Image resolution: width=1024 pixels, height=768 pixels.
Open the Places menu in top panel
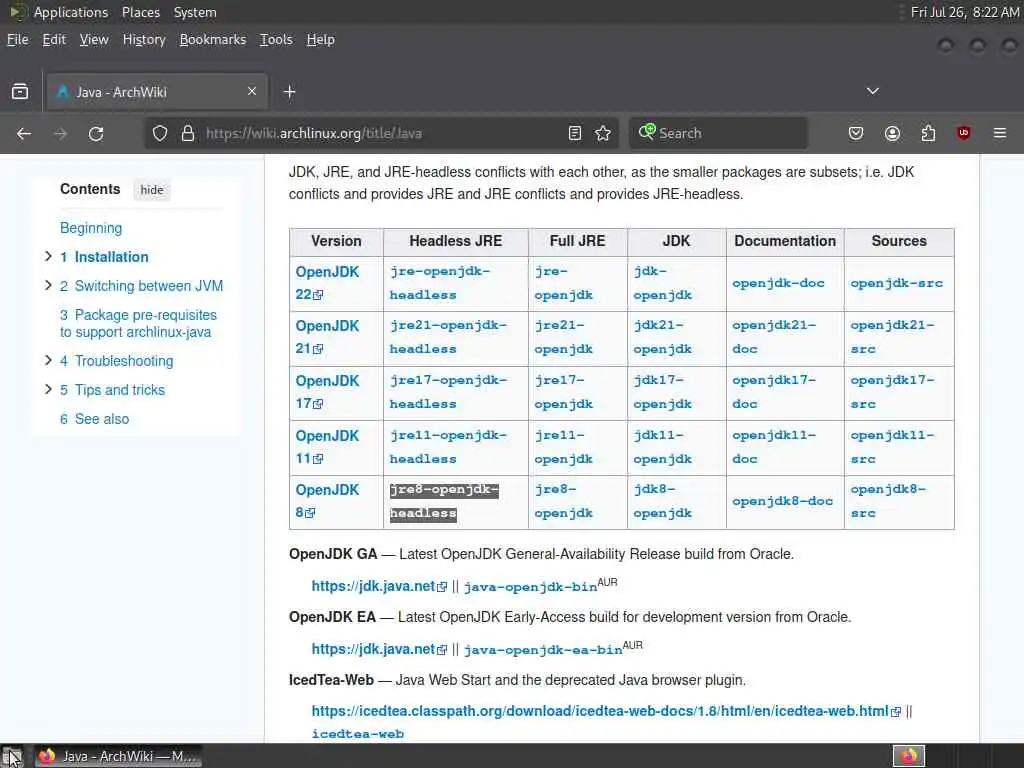click(x=141, y=12)
